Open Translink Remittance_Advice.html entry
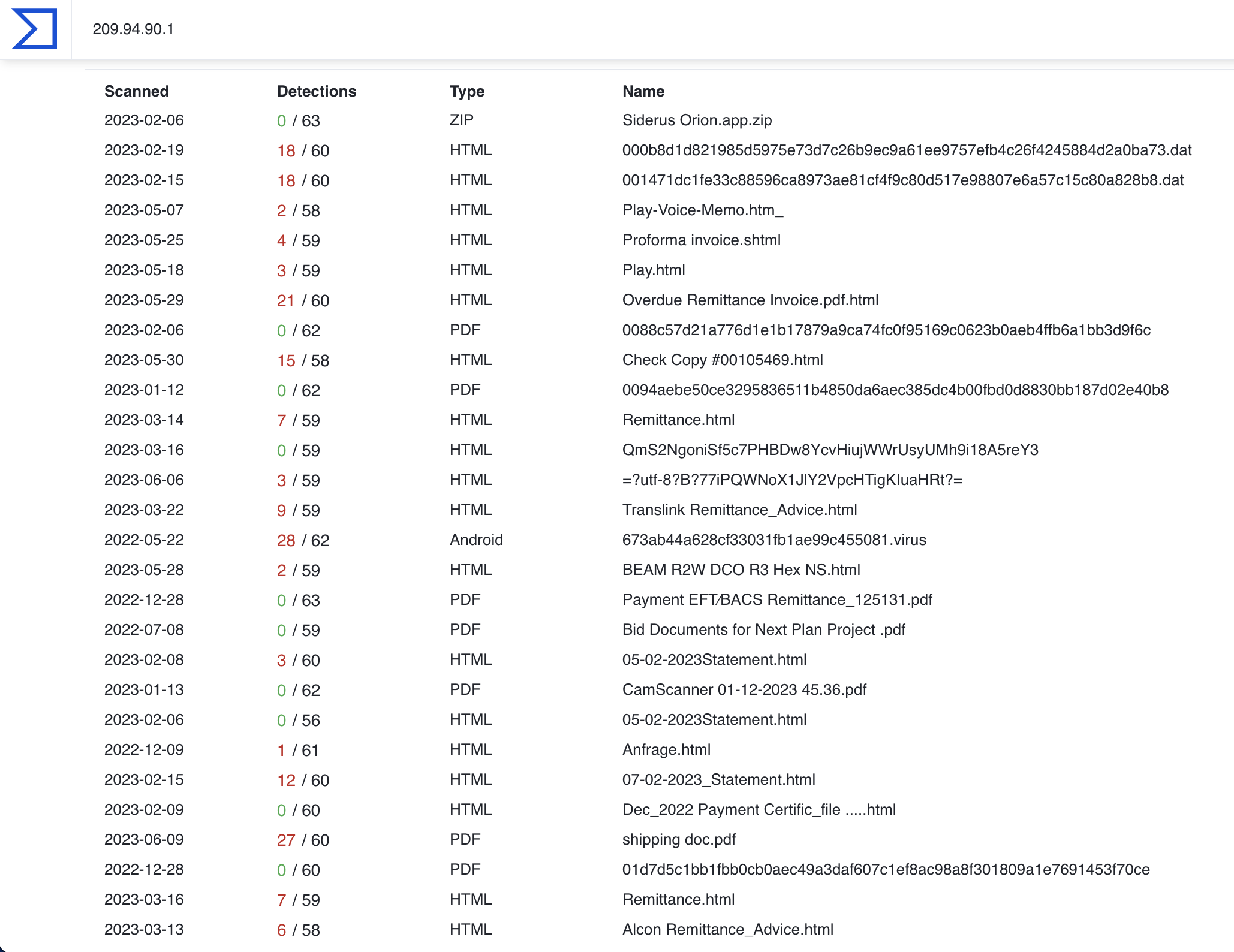Screen dimensions: 1234x952 tap(739, 510)
